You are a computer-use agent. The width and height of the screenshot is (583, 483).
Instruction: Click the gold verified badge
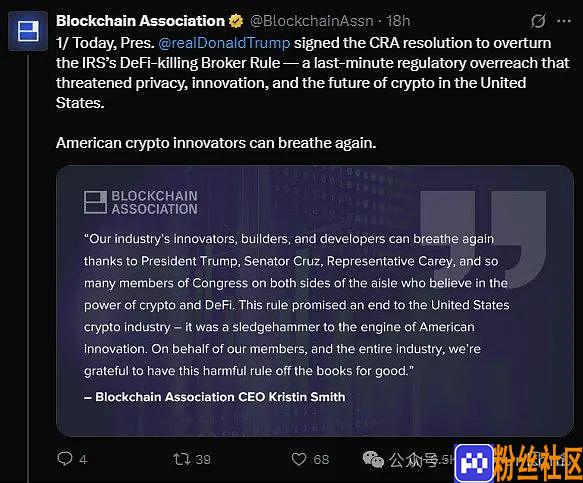(x=236, y=21)
